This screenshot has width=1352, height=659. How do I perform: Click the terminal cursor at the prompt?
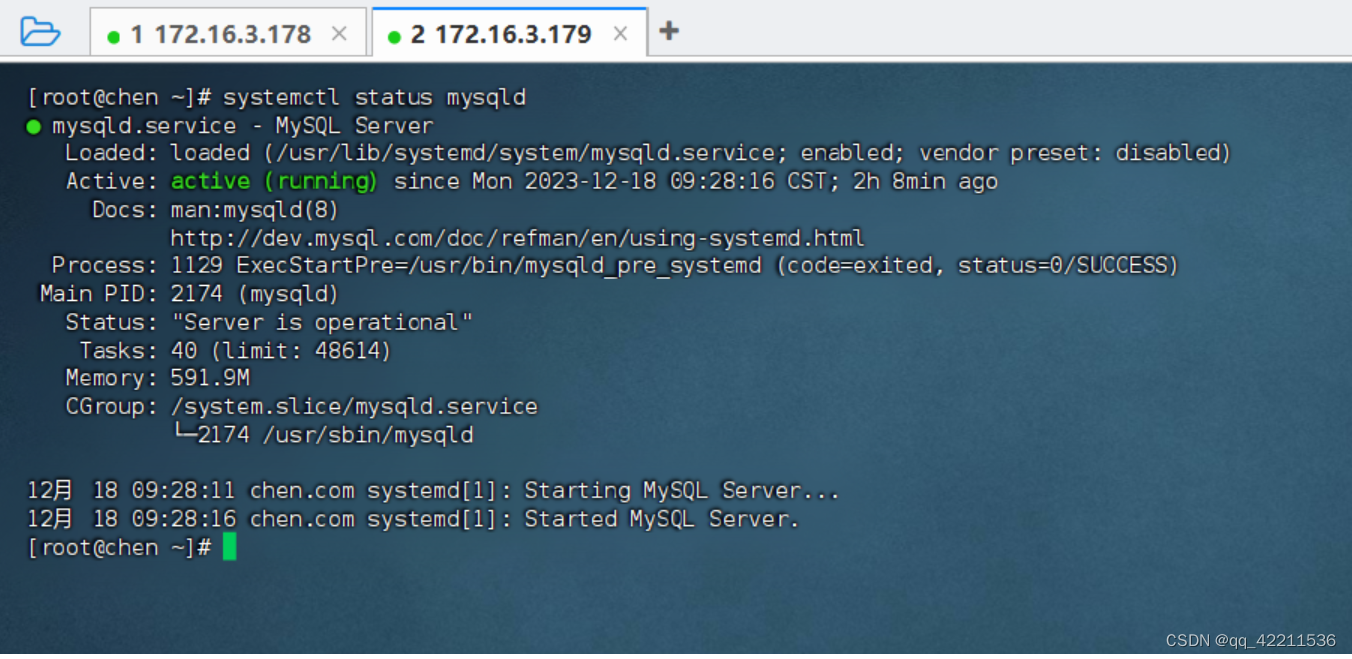coord(230,547)
